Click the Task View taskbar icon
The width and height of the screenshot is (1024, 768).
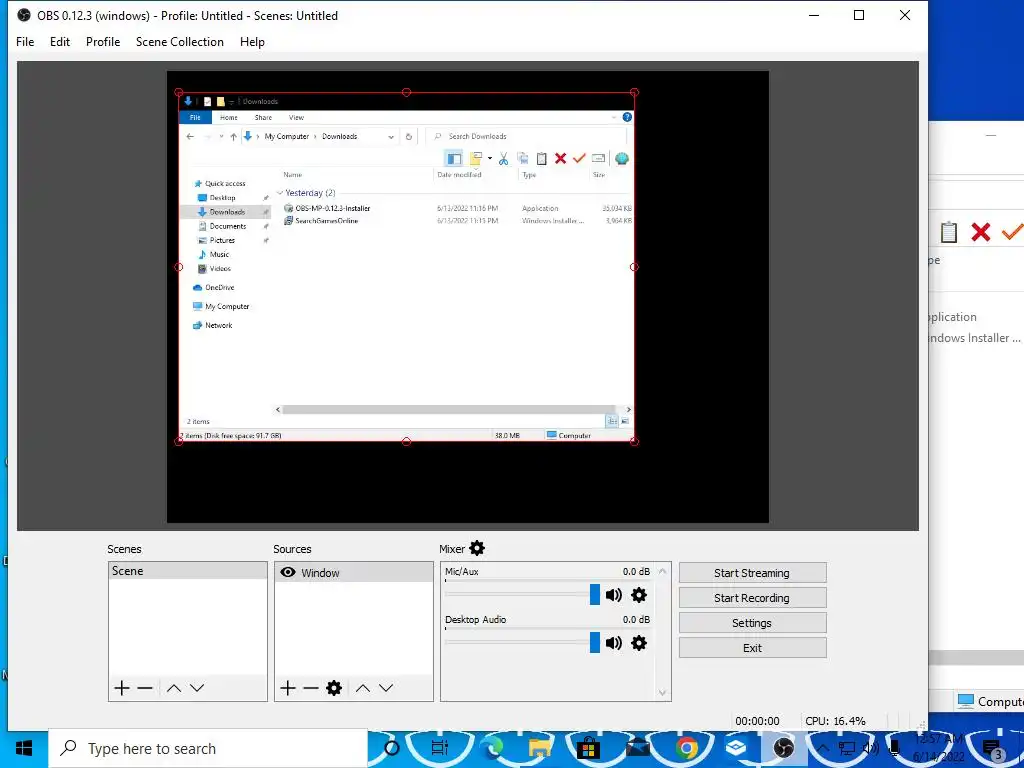point(440,748)
